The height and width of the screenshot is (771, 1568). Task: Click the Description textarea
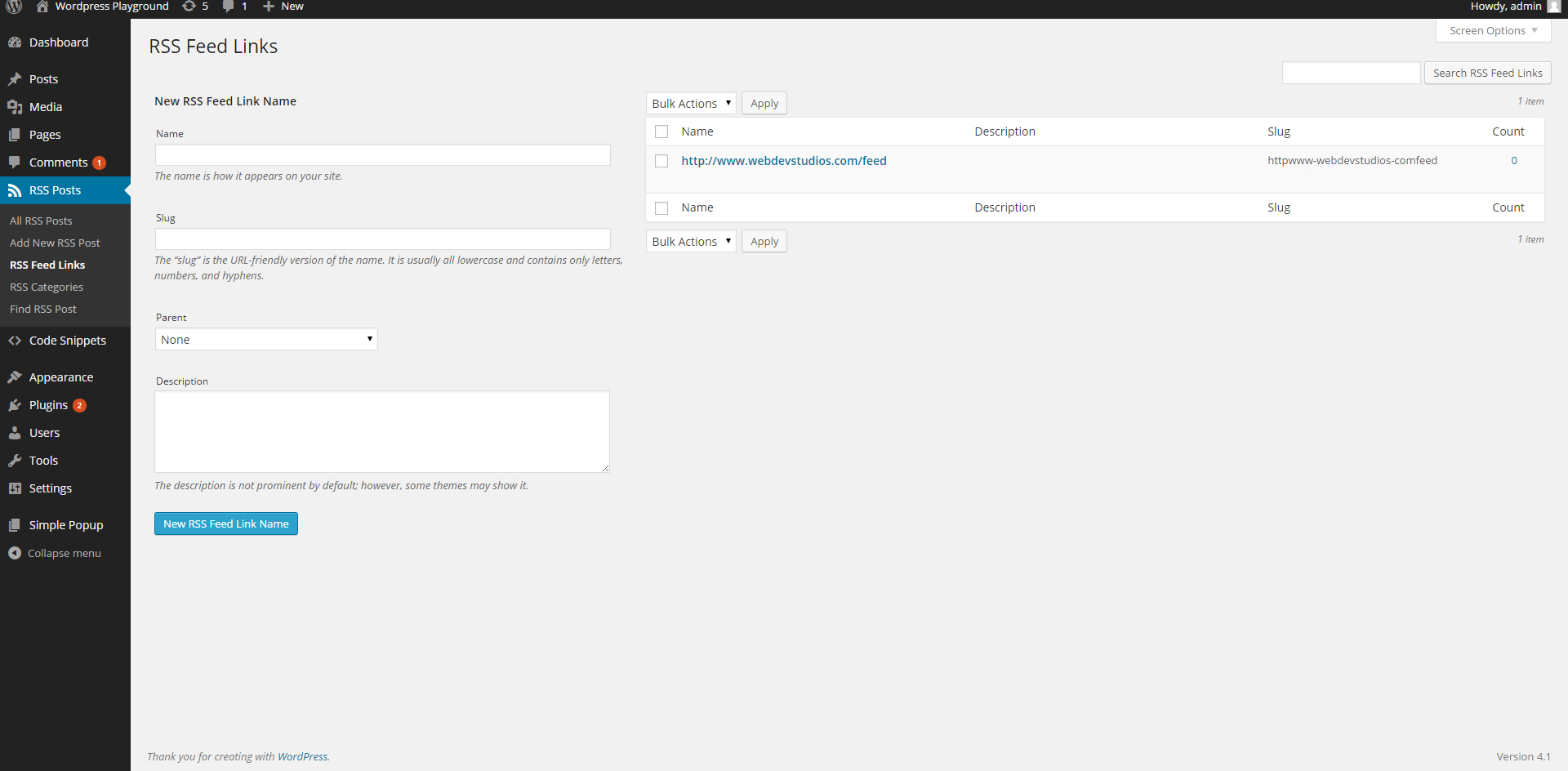point(382,432)
